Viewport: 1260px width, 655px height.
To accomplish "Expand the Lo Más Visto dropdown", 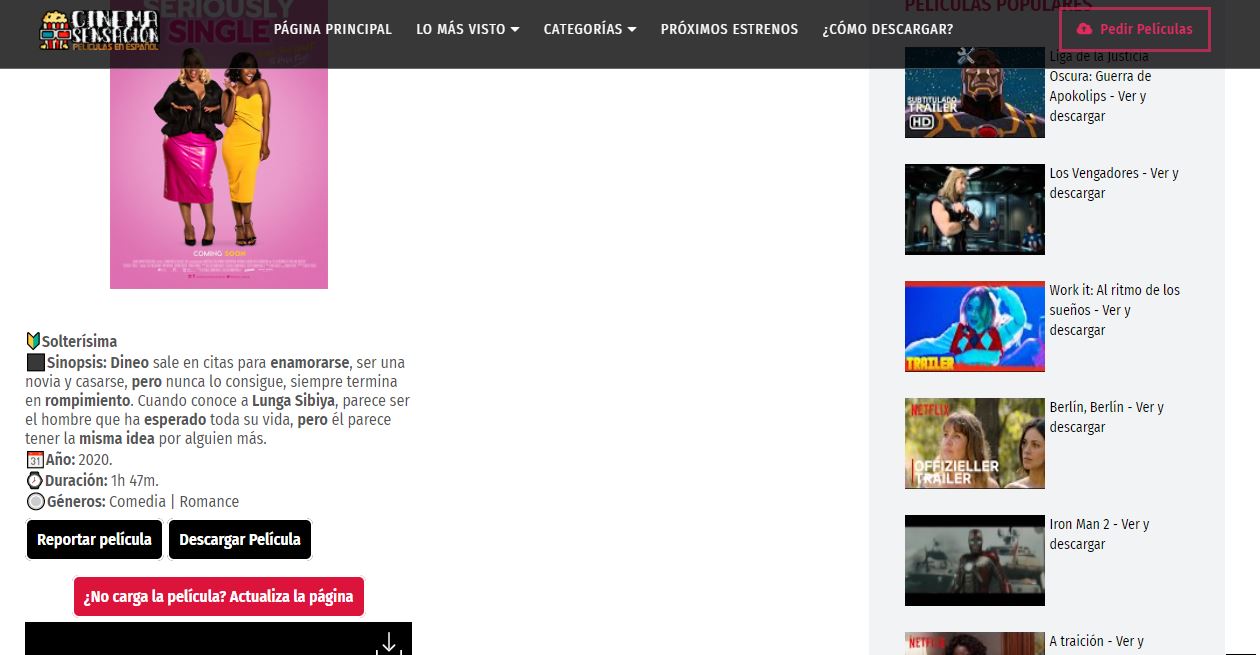I will 468,29.
